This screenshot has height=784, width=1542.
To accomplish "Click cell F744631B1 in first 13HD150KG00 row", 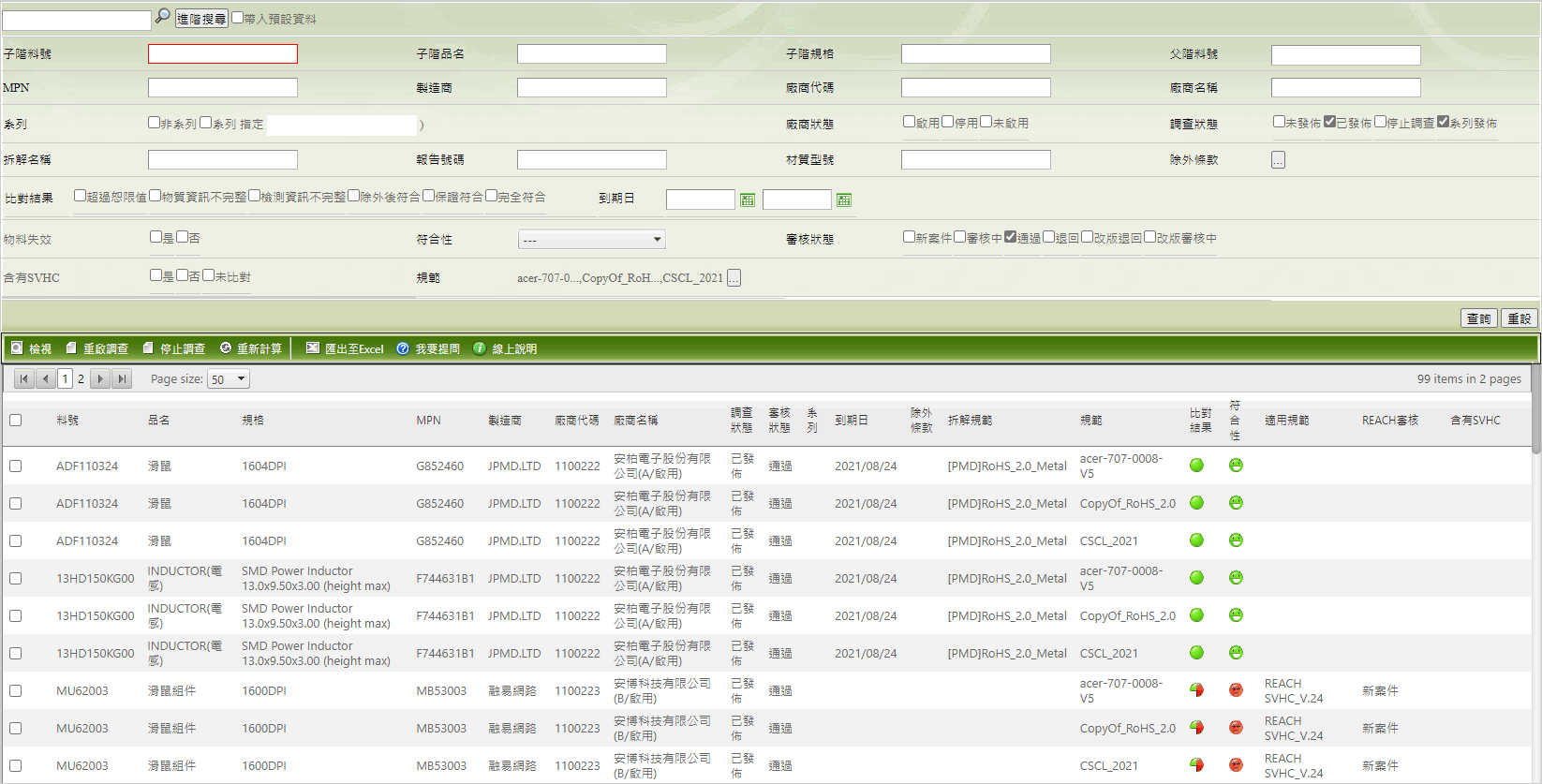I will tap(445, 578).
